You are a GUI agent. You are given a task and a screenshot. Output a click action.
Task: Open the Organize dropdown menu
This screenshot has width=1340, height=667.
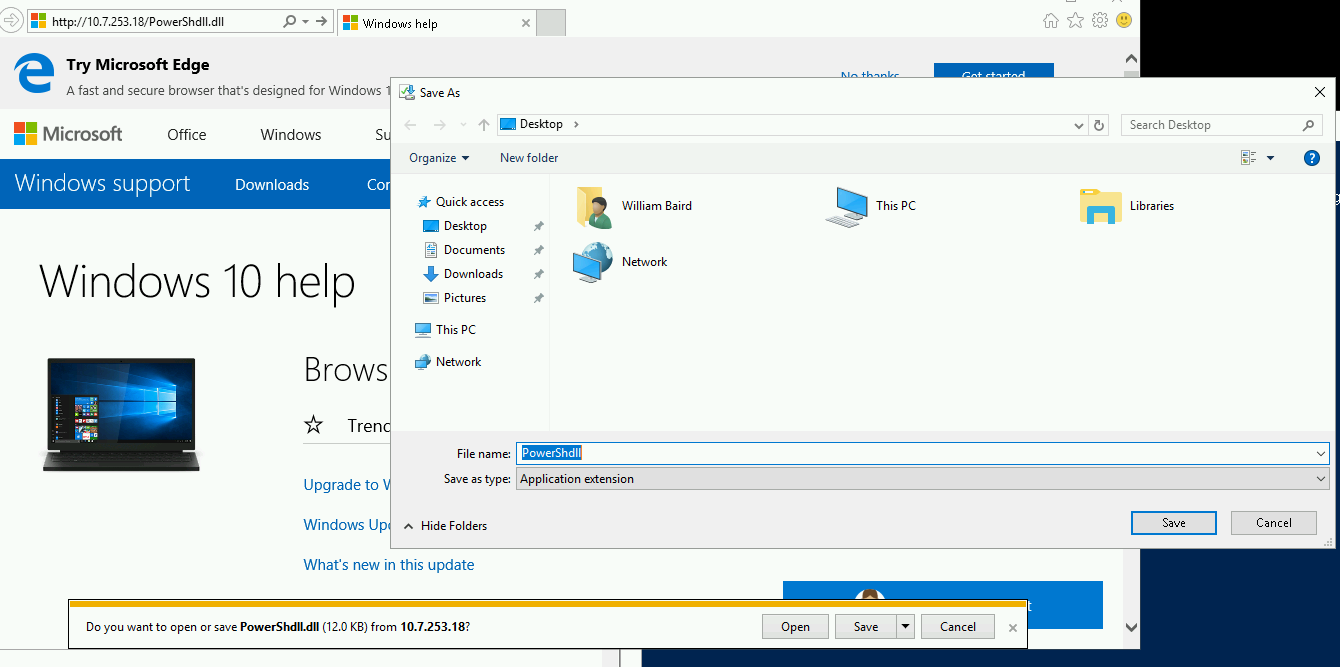439,158
